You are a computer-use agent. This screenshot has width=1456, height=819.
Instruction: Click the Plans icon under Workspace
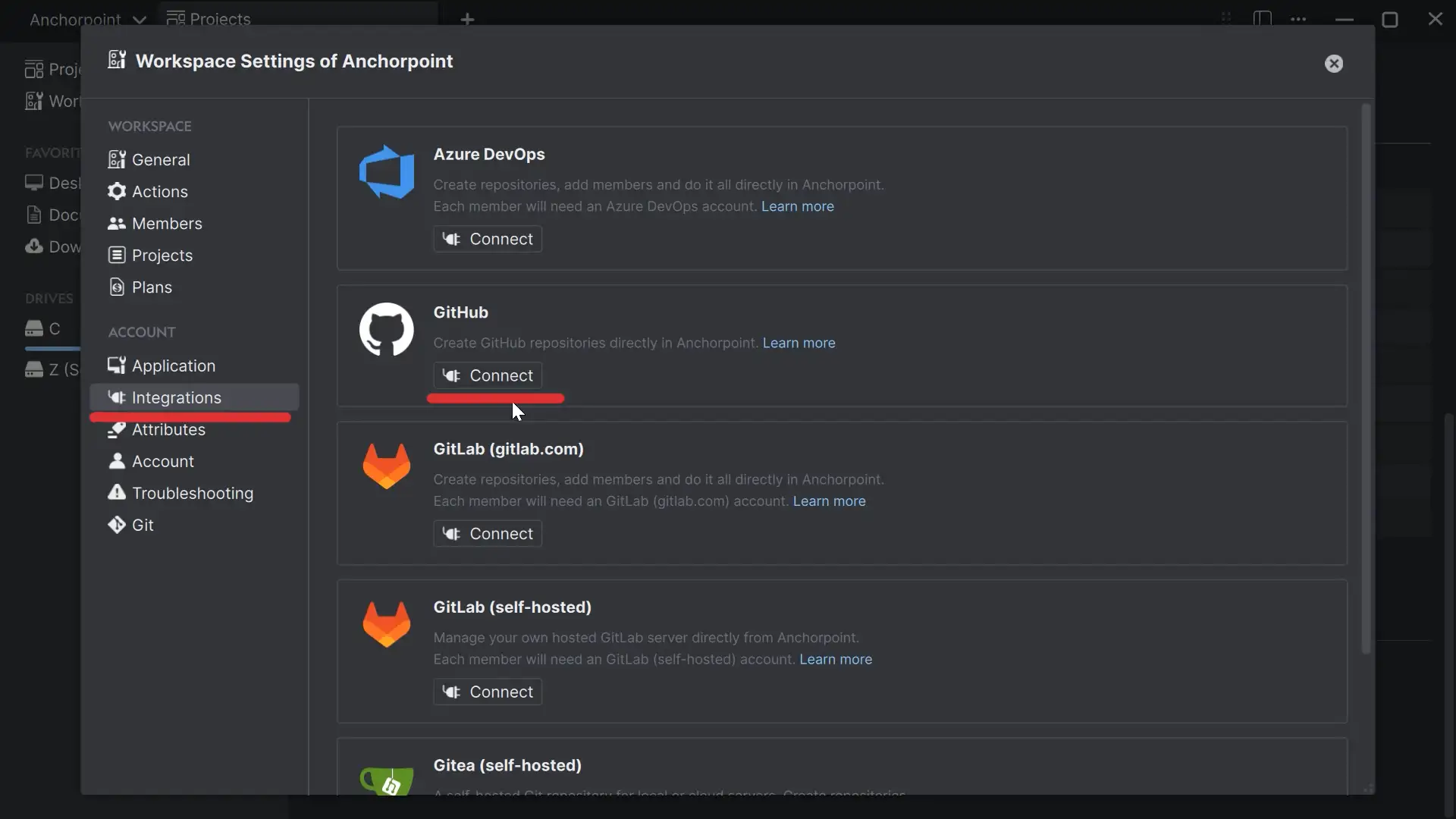pos(117,287)
